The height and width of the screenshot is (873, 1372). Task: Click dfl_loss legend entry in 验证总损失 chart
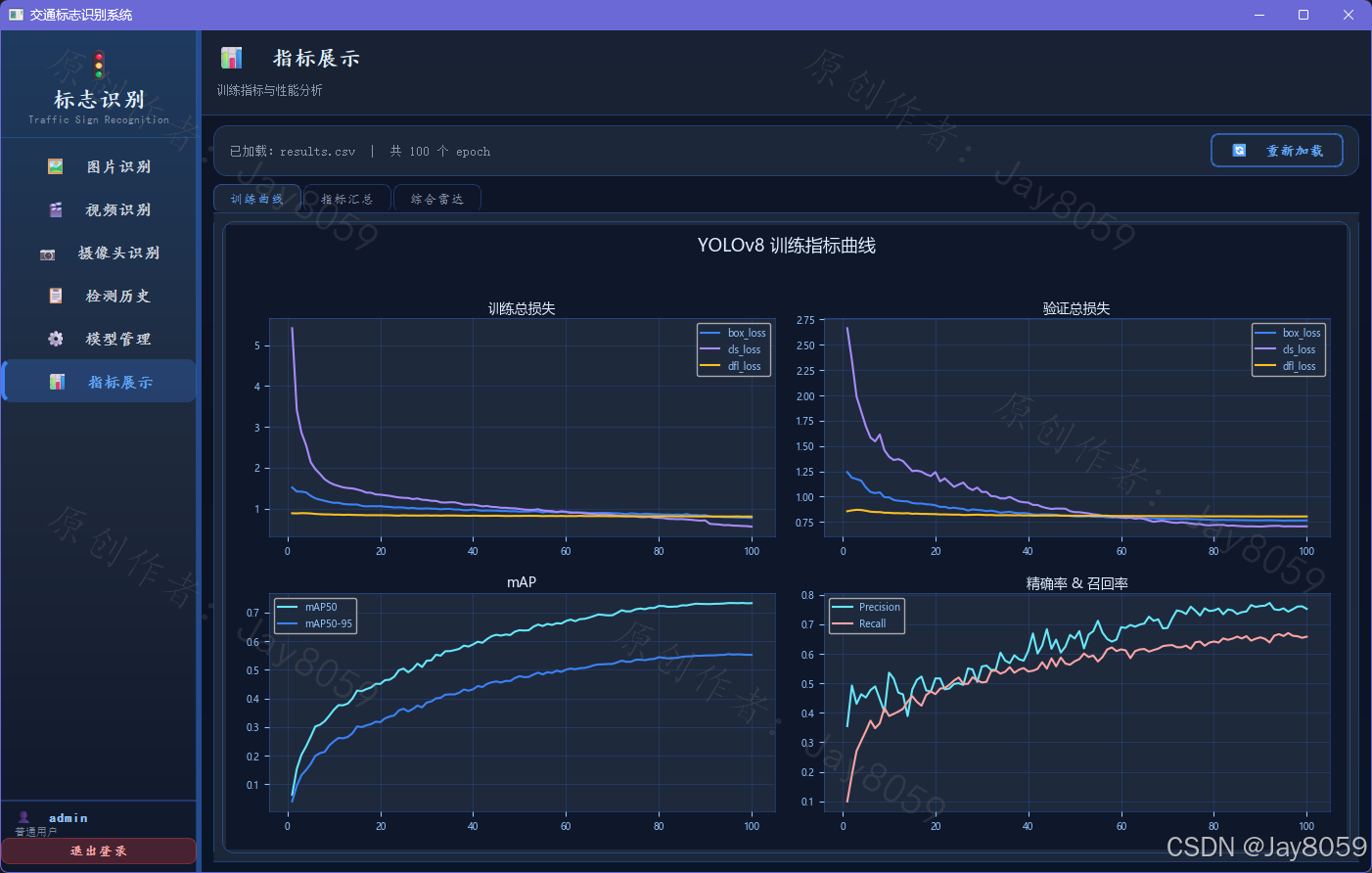[x=1287, y=366]
